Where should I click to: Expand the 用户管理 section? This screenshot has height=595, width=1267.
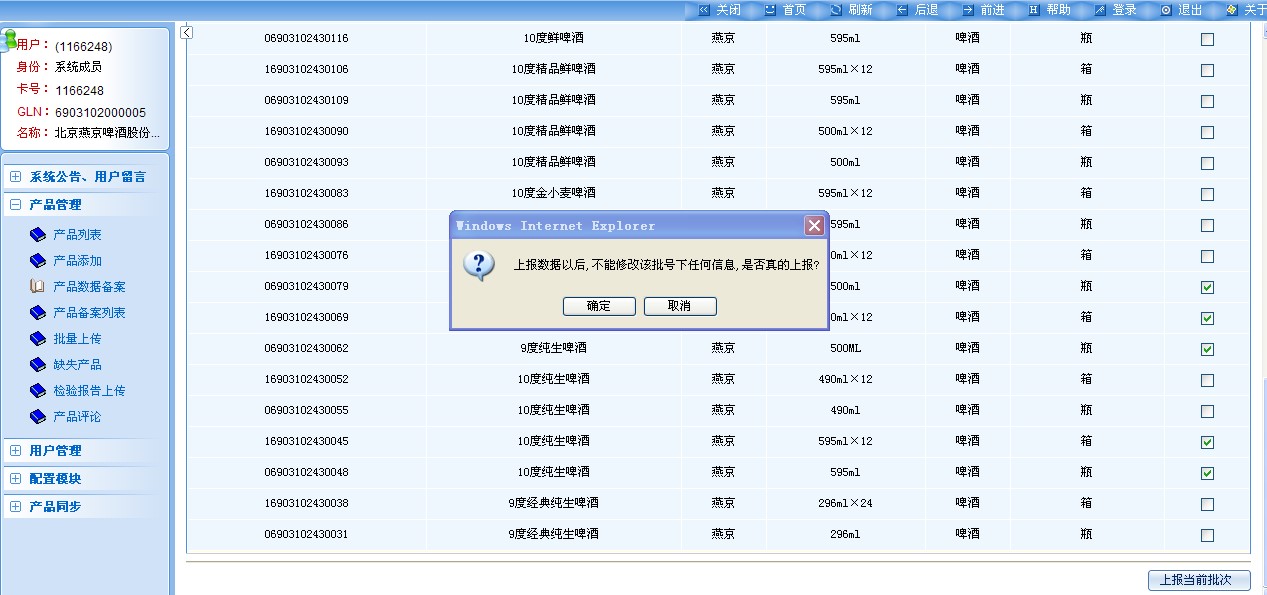(15, 451)
